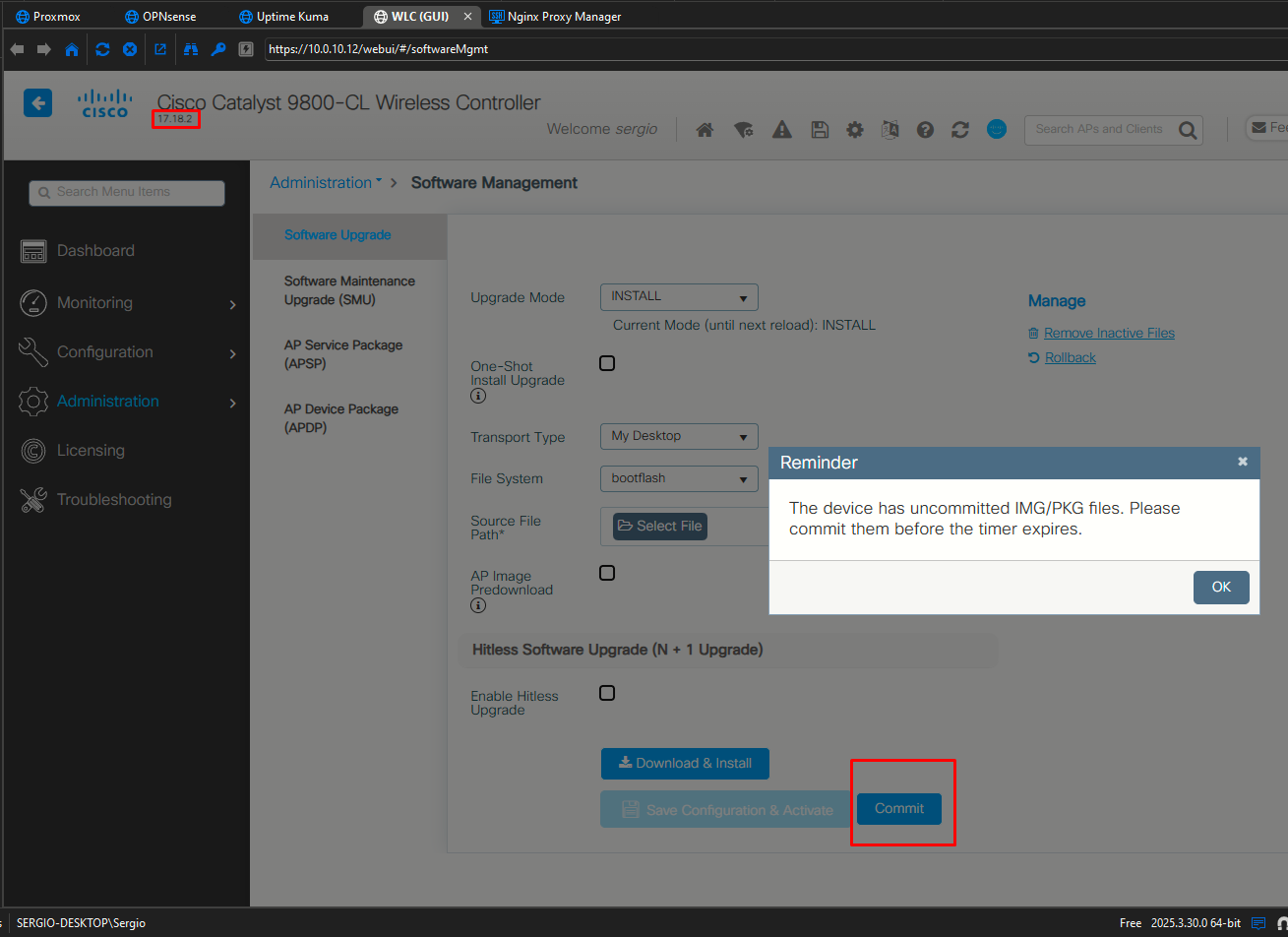1288x937 pixels.
Task: Open help with the question mark icon
Action: pyautogui.click(x=925, y=129)
